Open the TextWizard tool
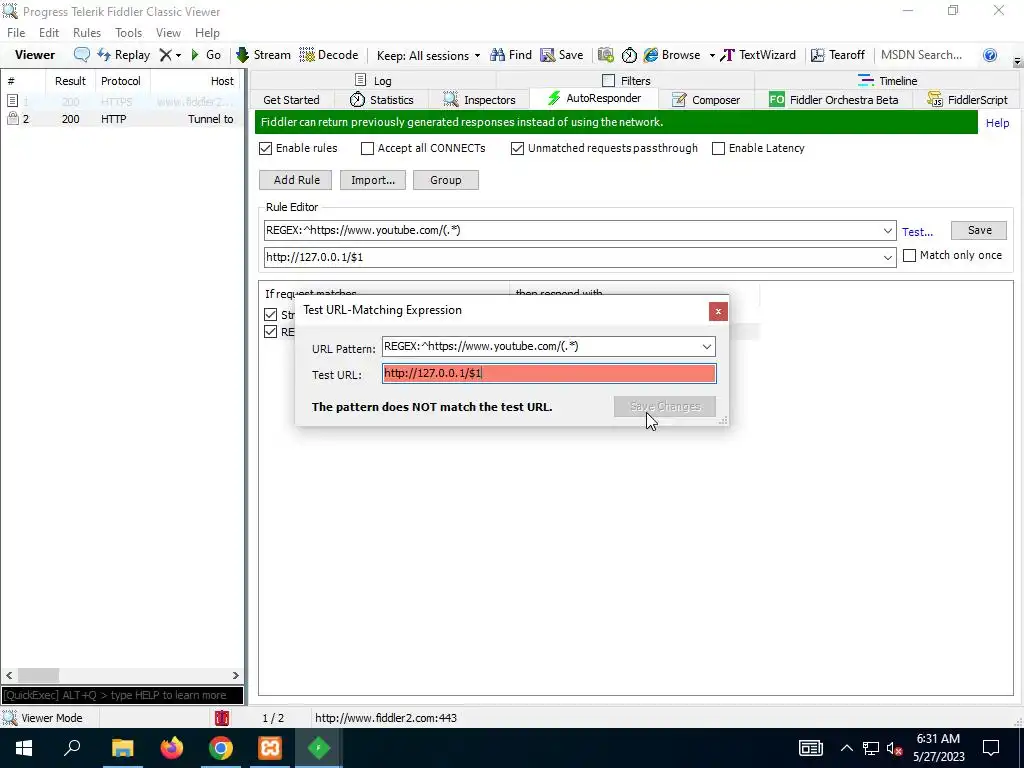 click(x=758, y=55)
